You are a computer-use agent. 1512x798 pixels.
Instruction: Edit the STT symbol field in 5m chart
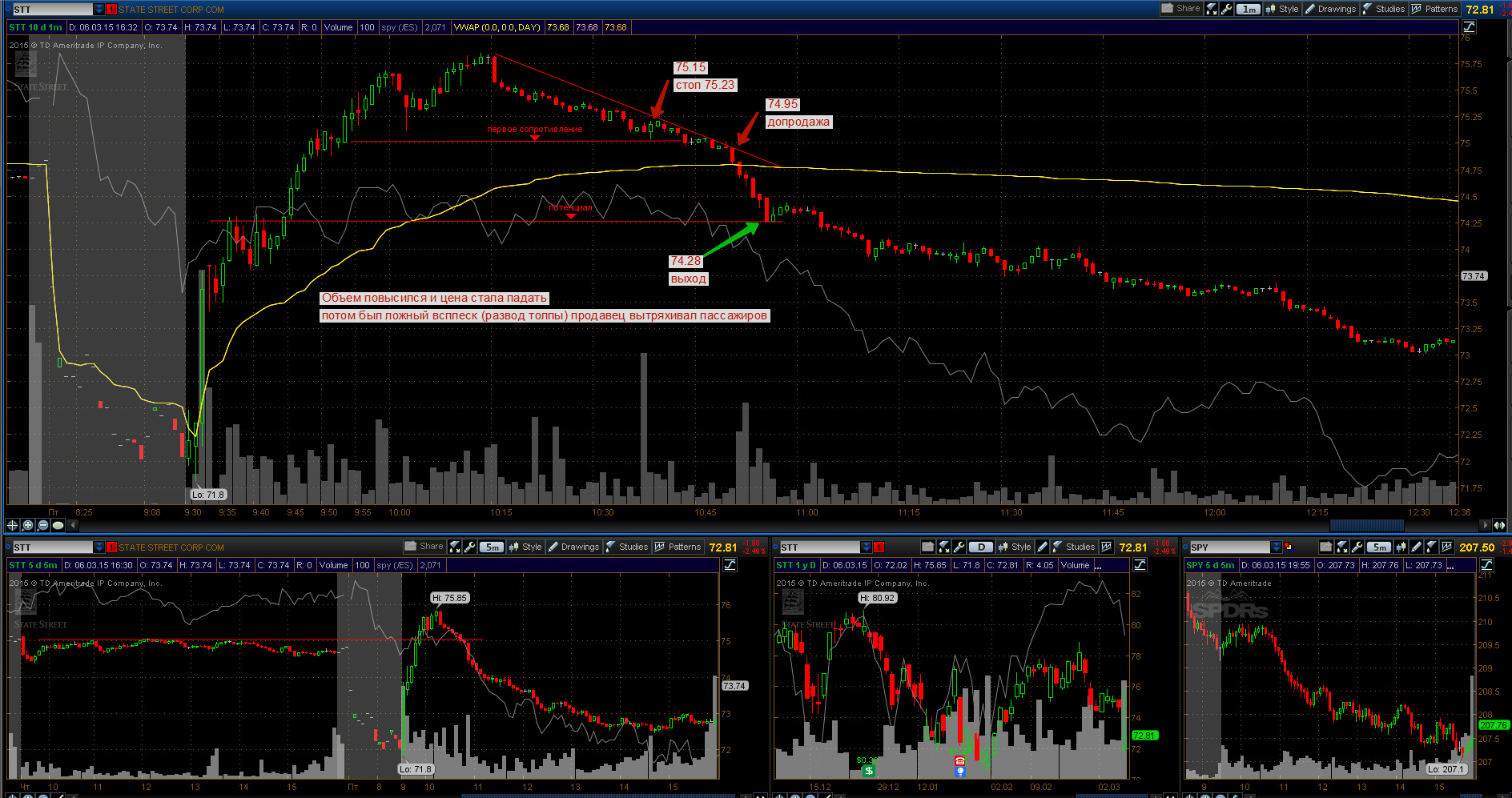[53, 547]
